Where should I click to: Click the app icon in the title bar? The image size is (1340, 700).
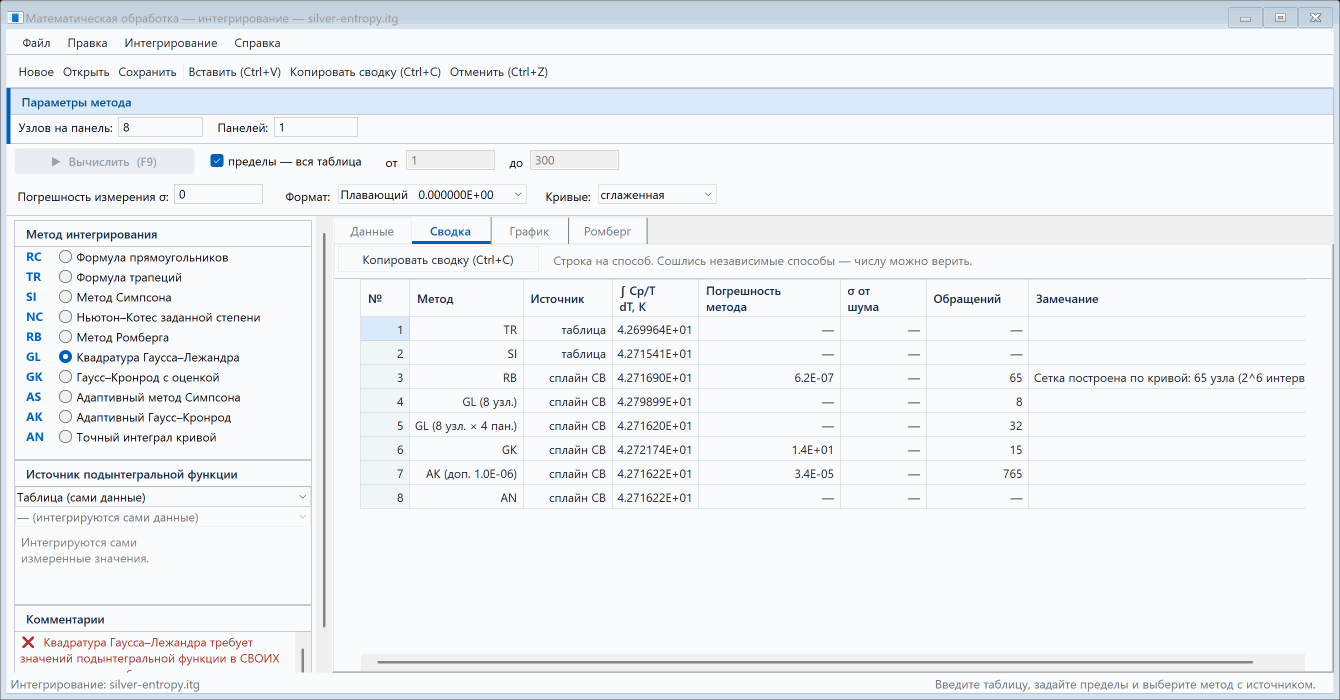pos(15,17)
